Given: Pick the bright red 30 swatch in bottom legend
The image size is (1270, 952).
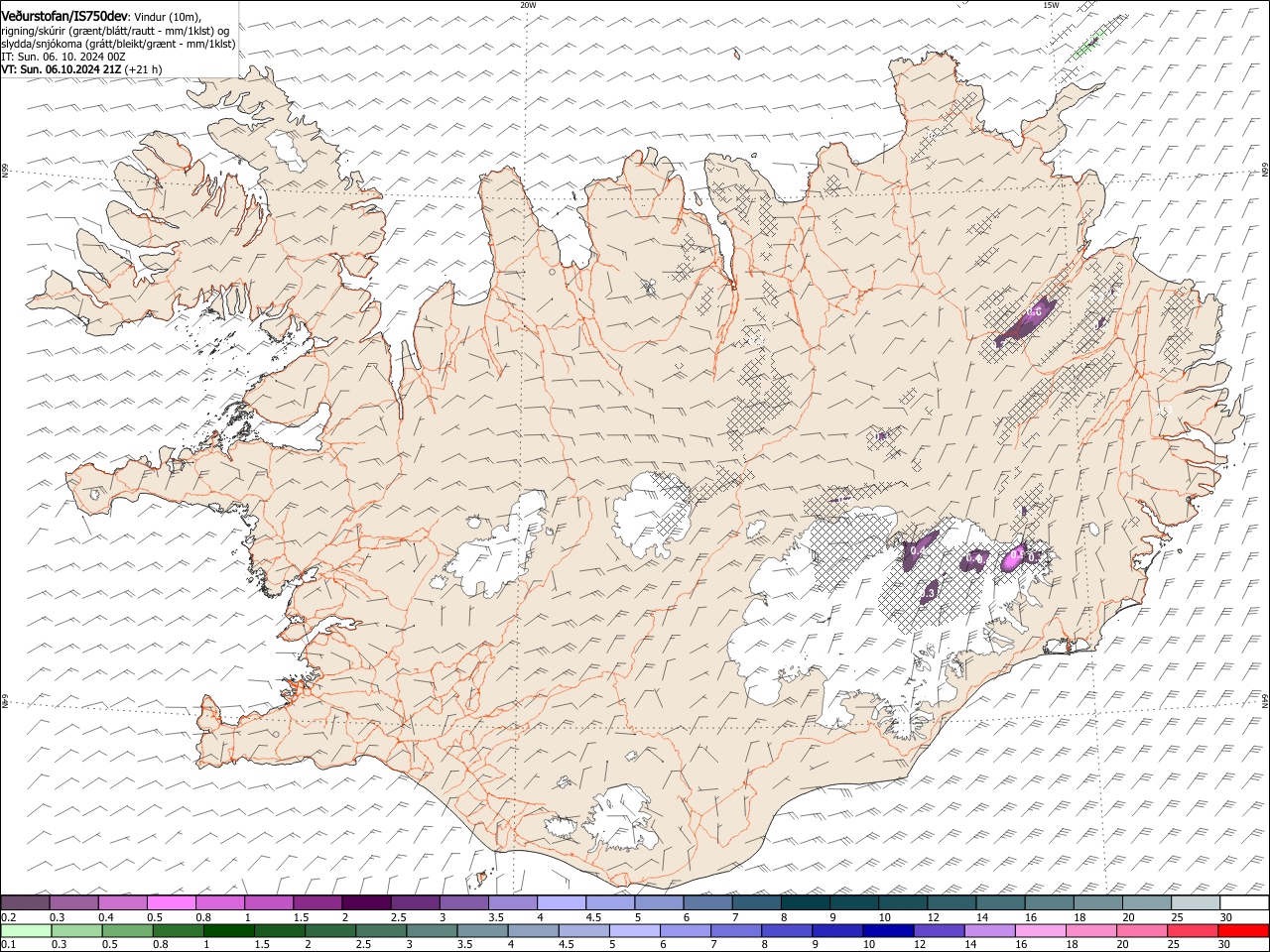Looking at the screenshot, I should click(1243, 930).
